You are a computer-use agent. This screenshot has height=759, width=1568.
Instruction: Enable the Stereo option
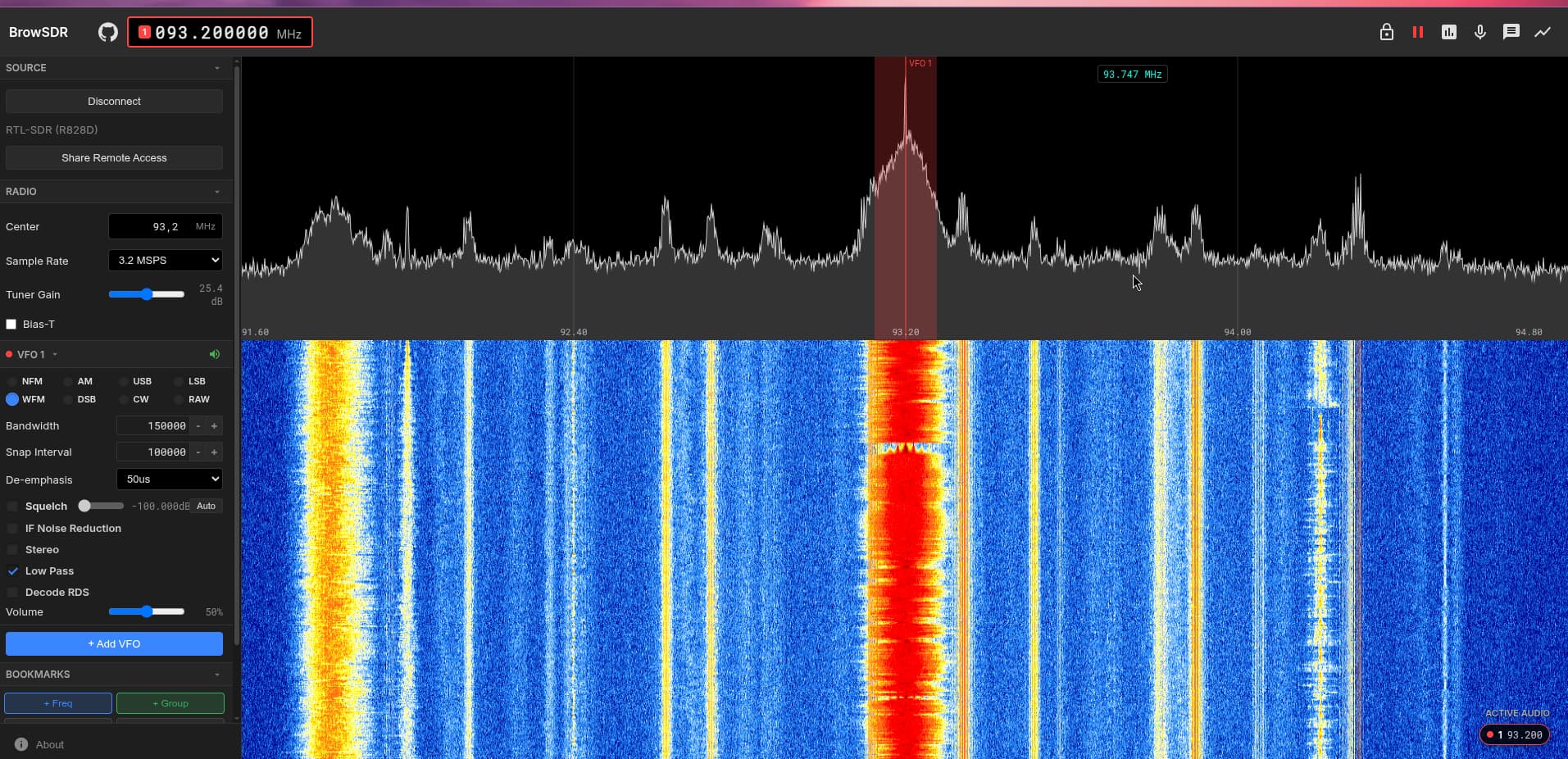pyautogui.click(x=12, y=550)
